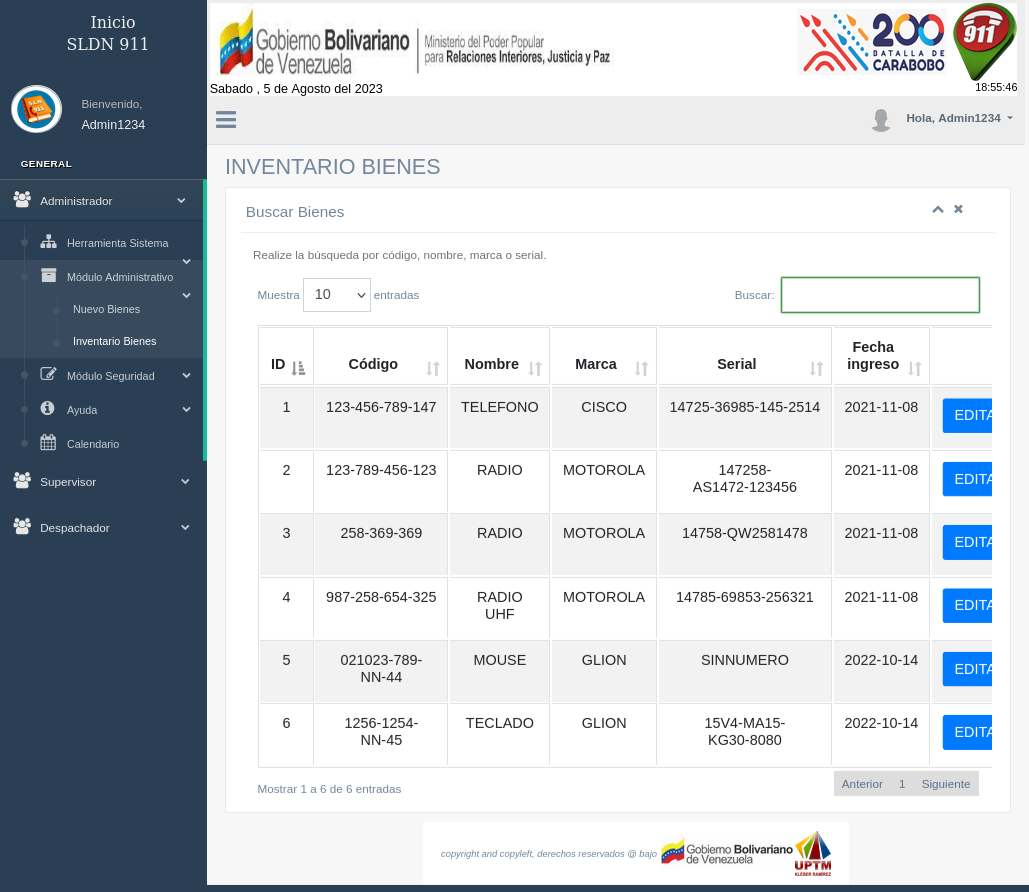Click Edit button for TELEFONO row
This screenshot has height=892, width=1029.
pyautogui.click(x=967, y=415)
